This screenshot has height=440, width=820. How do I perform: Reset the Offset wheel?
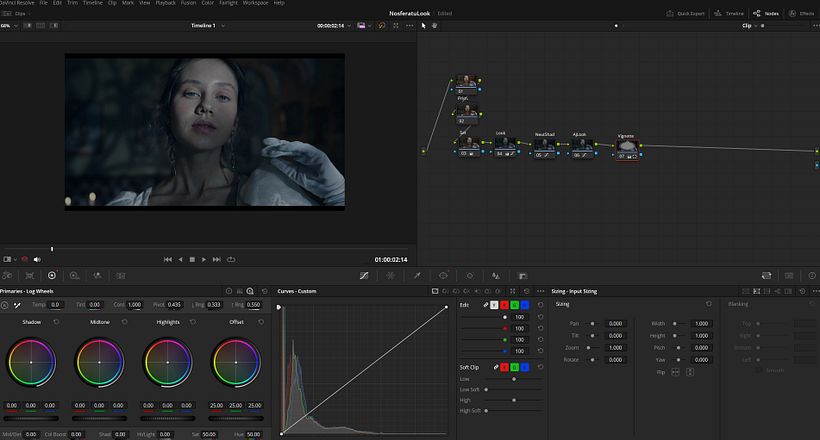(x=261, y=322)
